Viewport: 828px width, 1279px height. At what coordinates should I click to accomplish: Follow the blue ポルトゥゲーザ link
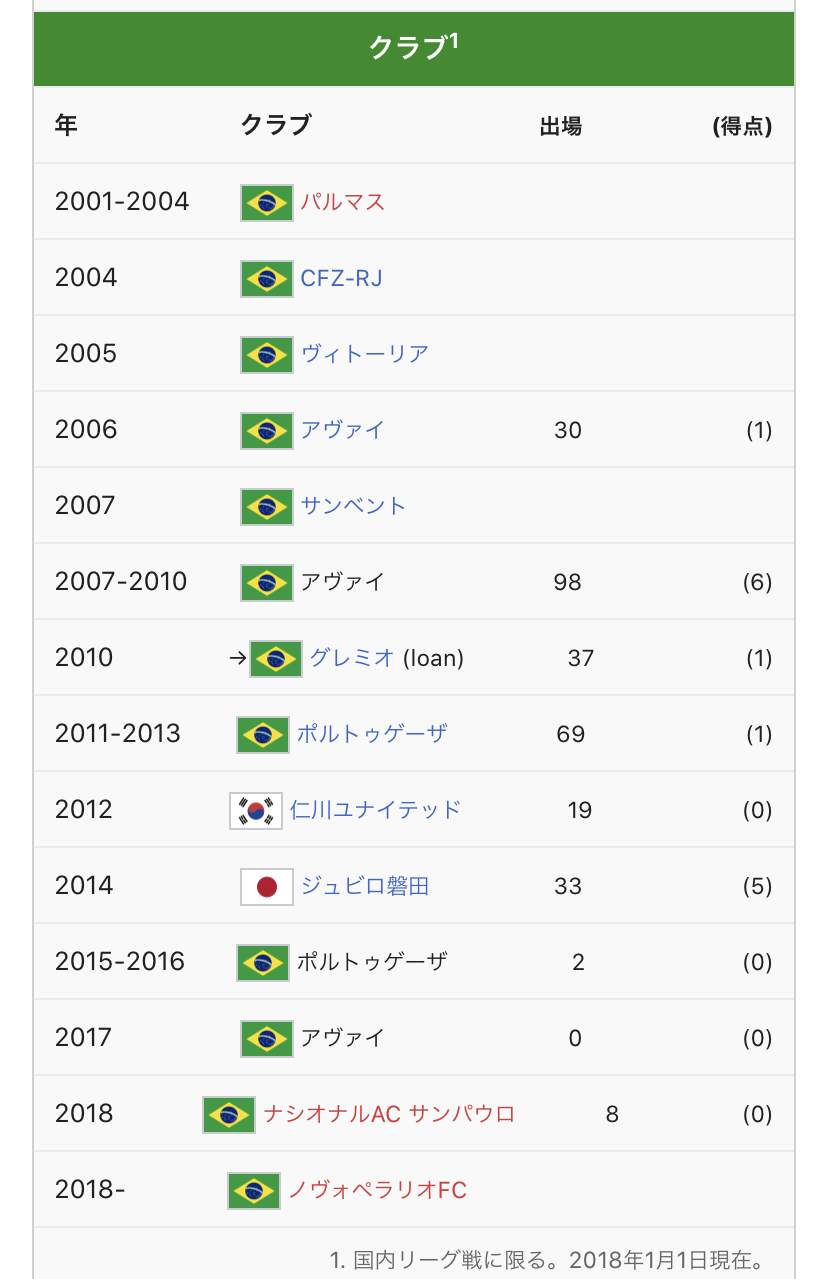(x=372, y=734)
